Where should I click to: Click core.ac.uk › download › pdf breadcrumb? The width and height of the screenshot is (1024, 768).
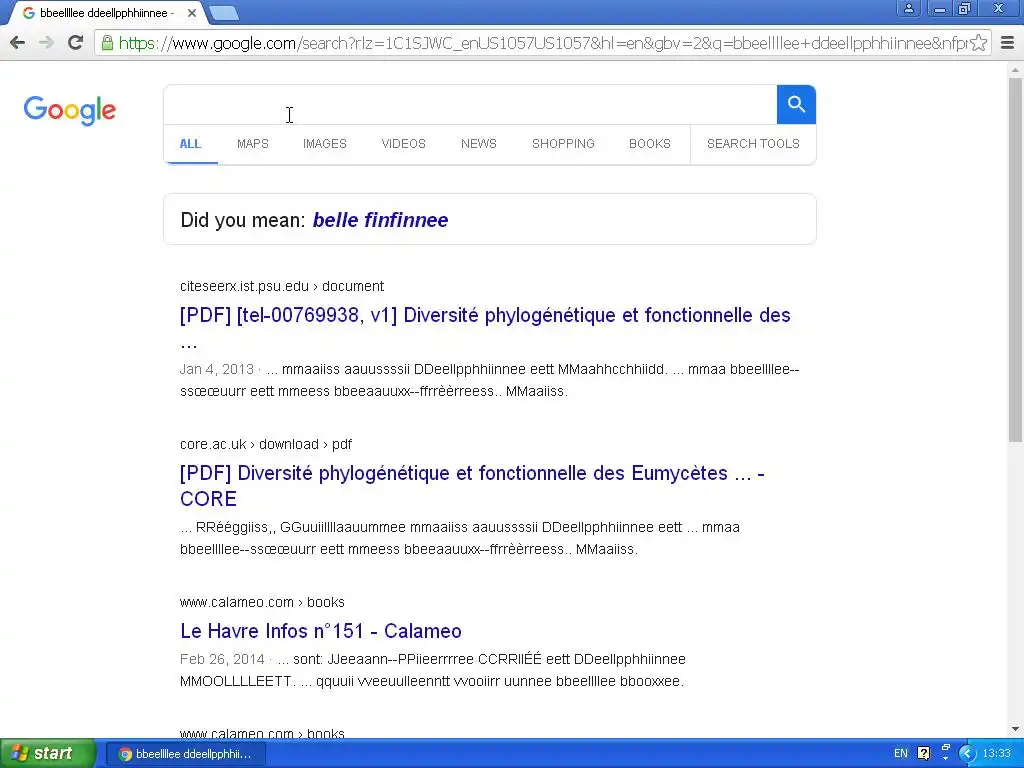pyautogui.click(x=266, y=444)
